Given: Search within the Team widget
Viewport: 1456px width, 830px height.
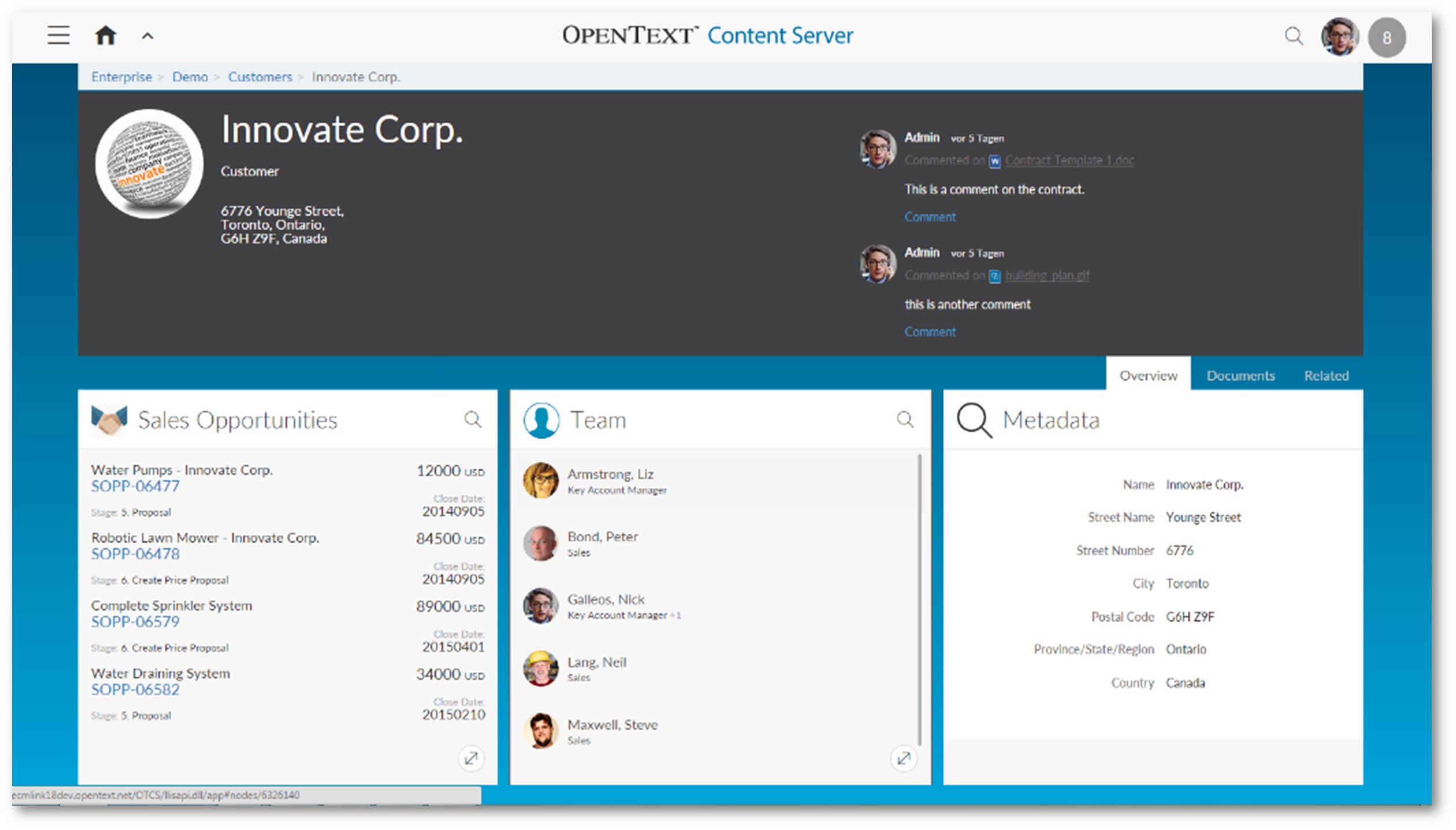Looking at the screenshot, I should coord(905,419).
